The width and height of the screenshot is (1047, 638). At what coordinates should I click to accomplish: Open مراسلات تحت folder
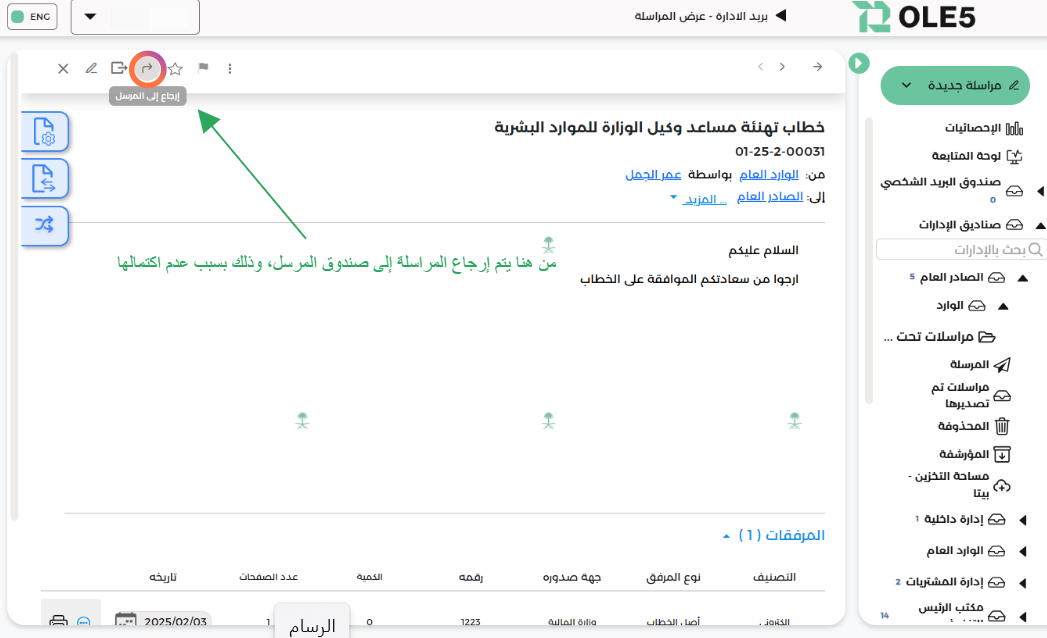pos(939,337)
